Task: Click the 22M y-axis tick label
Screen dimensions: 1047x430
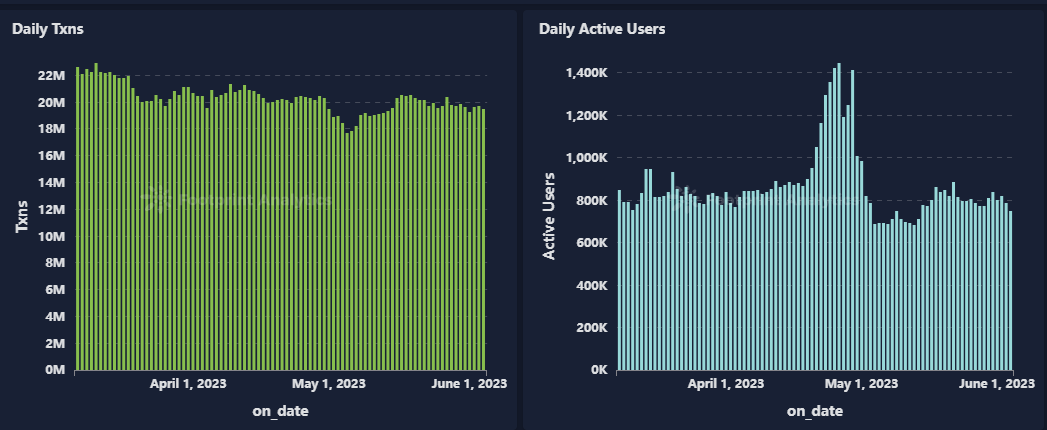Action: pos(51,76)
